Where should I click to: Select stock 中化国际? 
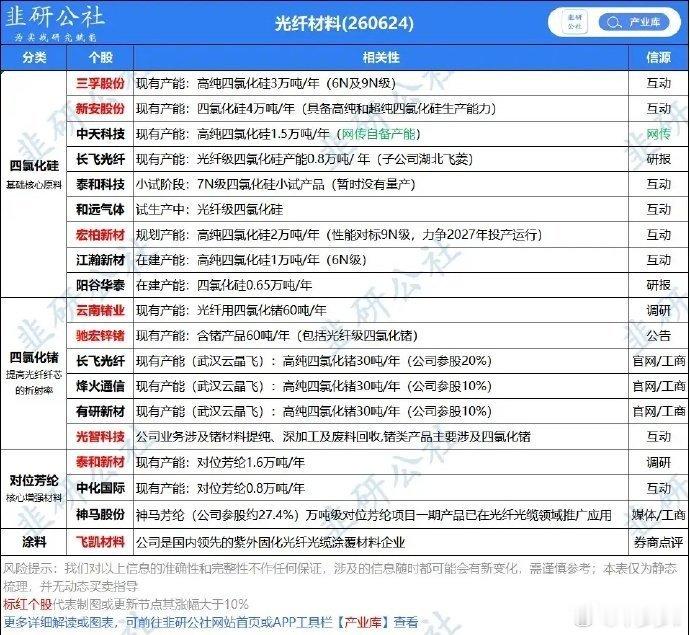click(100, 488)
